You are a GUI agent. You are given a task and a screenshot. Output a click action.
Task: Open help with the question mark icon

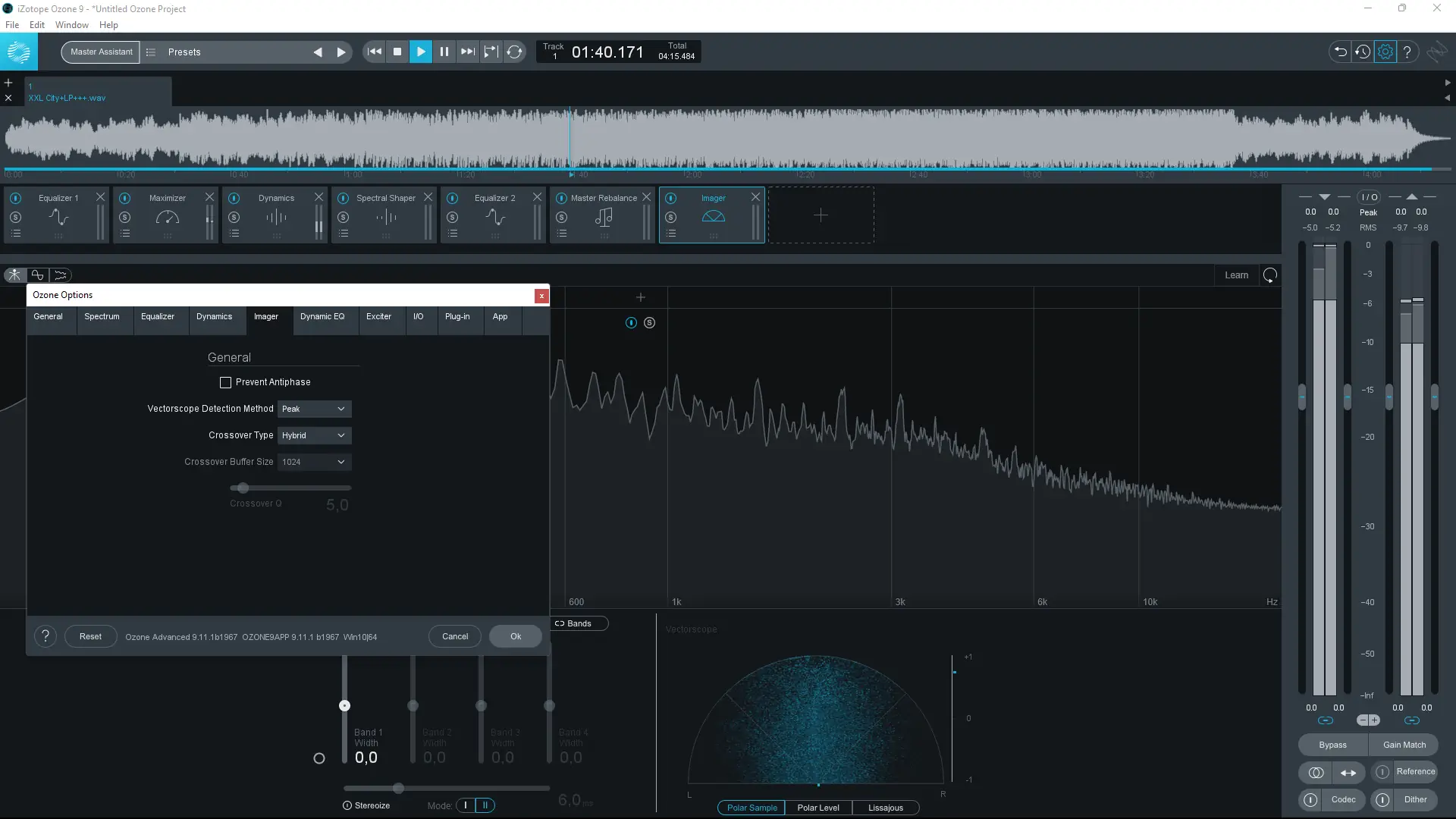pyautogui.click(x=1408, y=52)
